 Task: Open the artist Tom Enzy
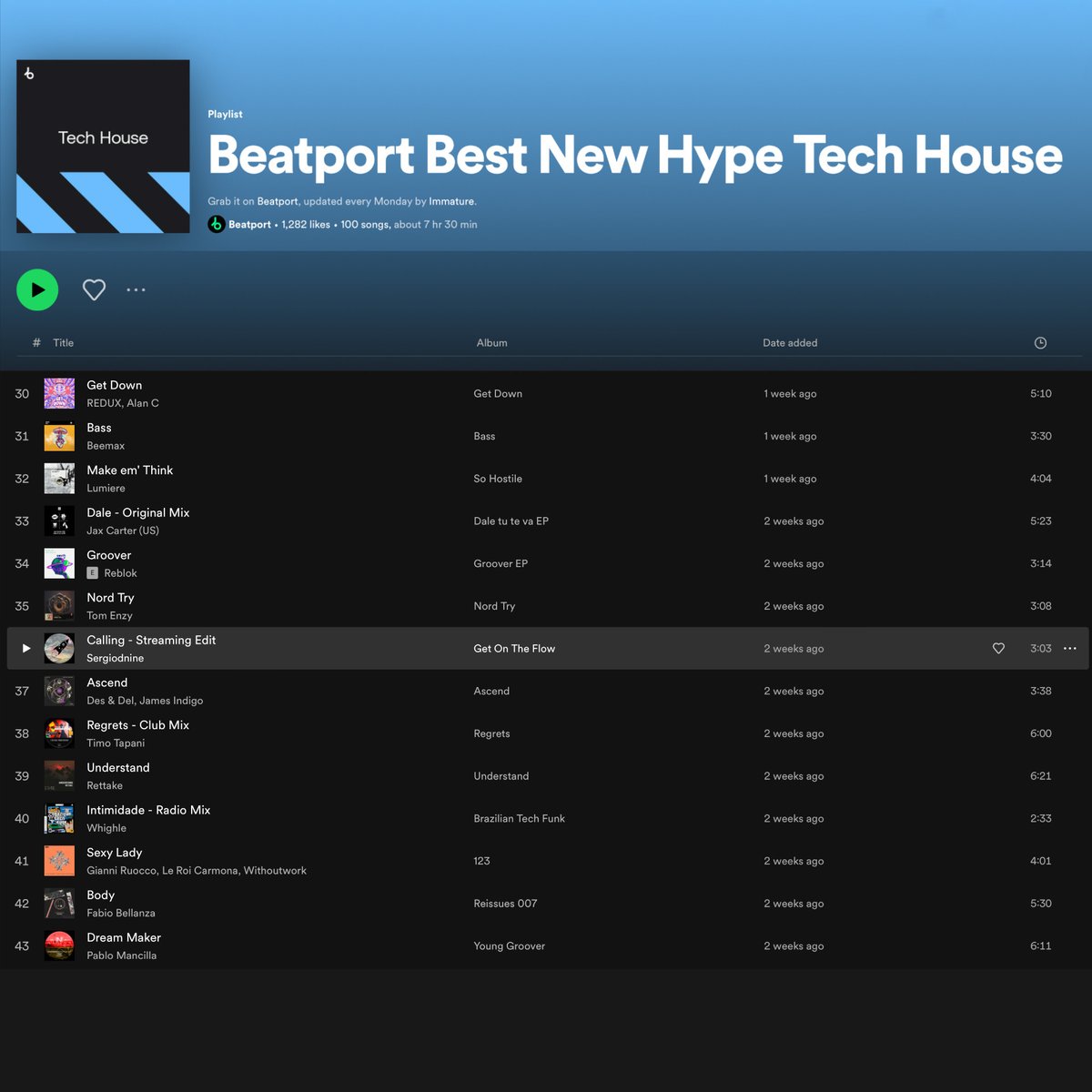tap(109, 616)
